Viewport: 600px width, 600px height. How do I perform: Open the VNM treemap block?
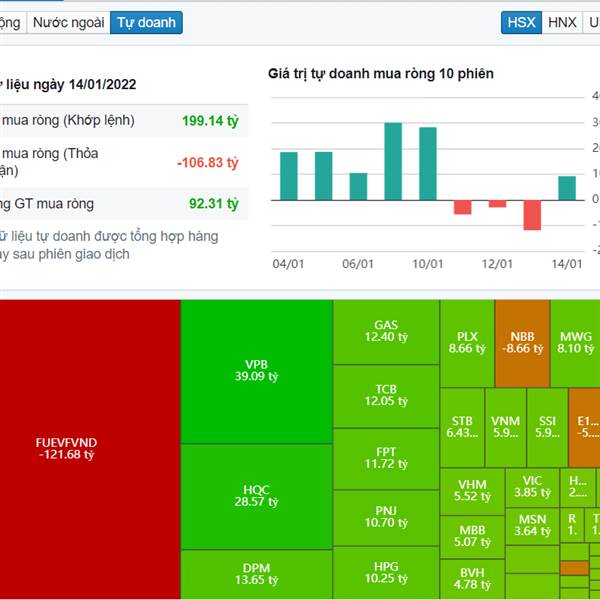point(505,427)
